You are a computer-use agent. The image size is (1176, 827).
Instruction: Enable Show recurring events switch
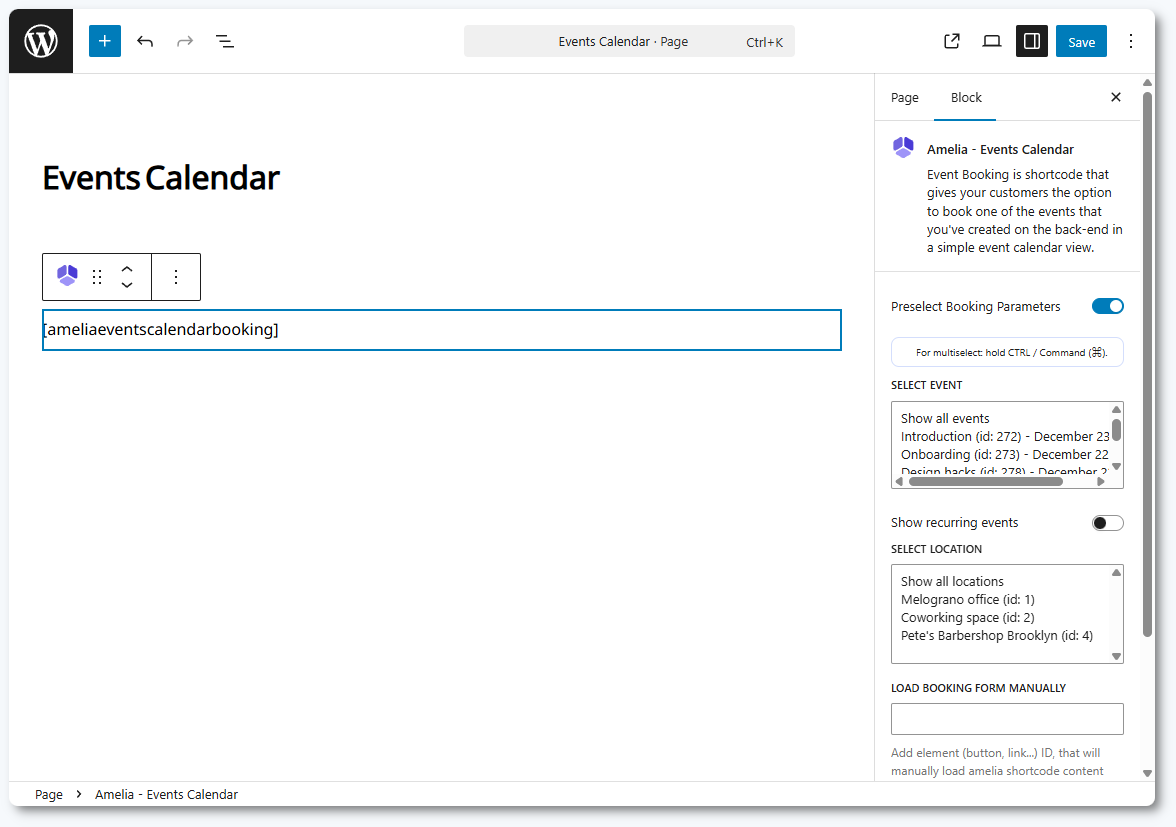point(1107,523)
